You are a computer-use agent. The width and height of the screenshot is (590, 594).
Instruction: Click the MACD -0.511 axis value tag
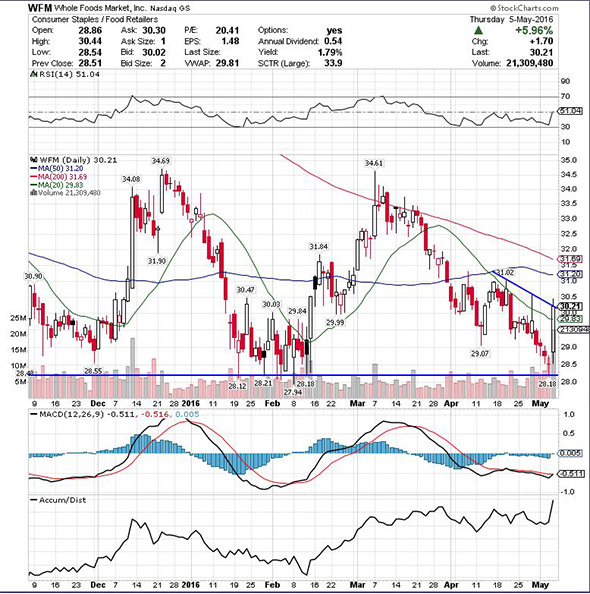571,474
